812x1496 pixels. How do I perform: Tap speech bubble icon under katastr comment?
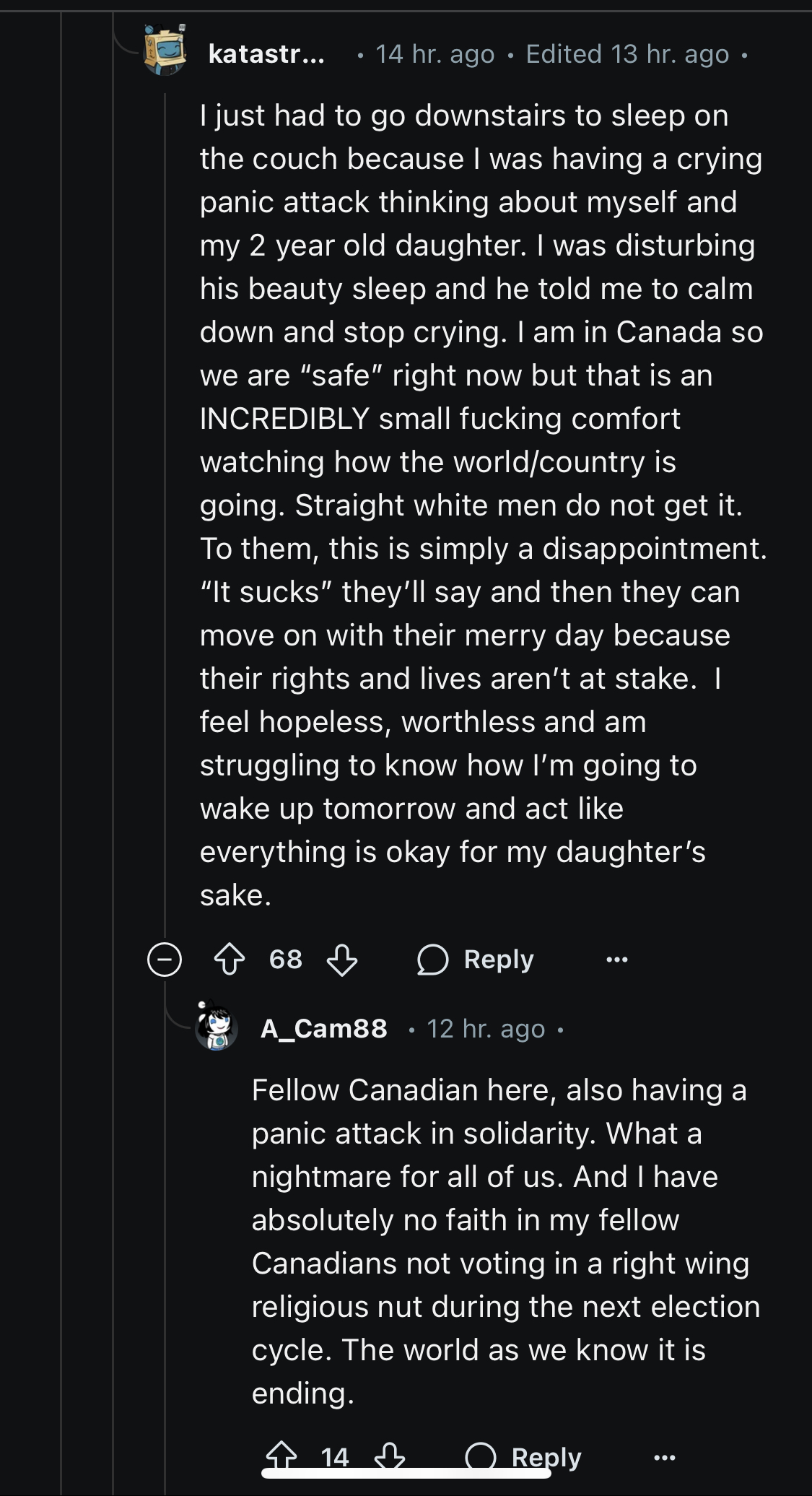pyautogui.click(x=433, y=960)
